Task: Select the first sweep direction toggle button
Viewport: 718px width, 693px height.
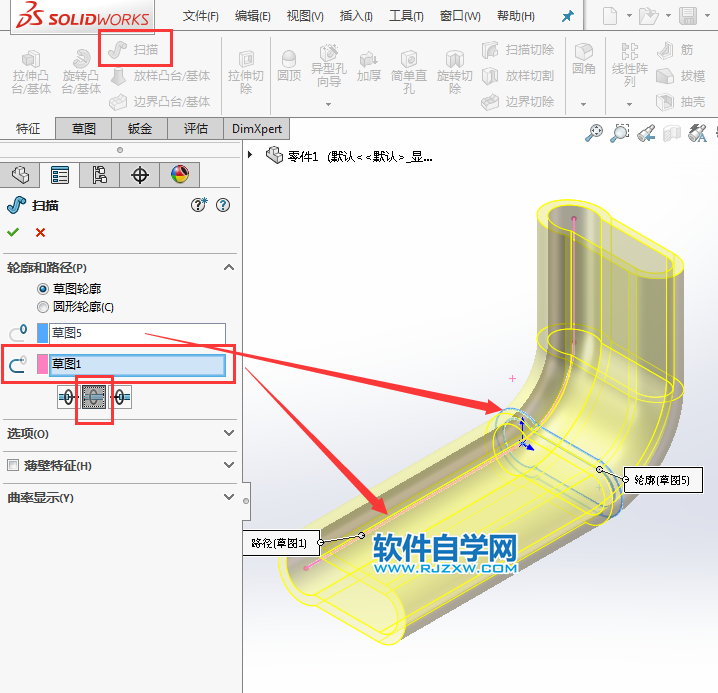Action: (68, 397)
